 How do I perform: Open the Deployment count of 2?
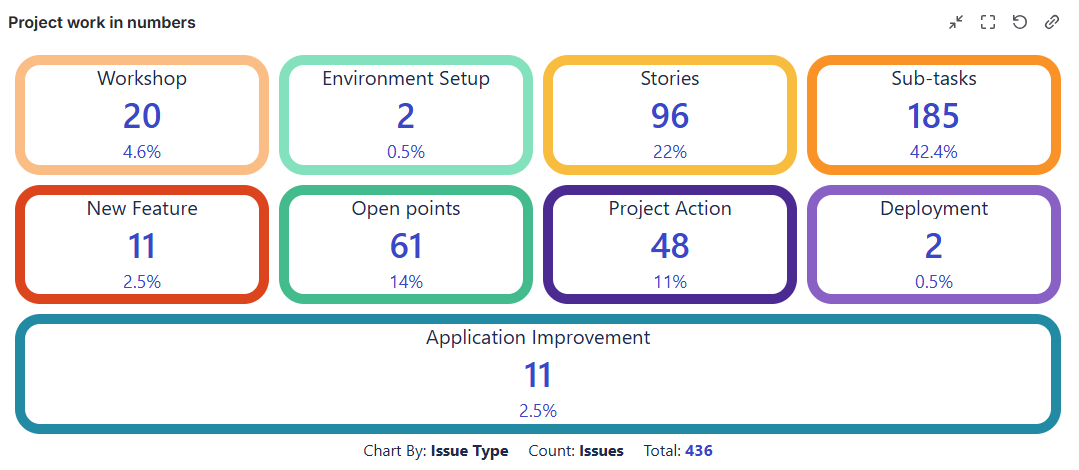933,246
